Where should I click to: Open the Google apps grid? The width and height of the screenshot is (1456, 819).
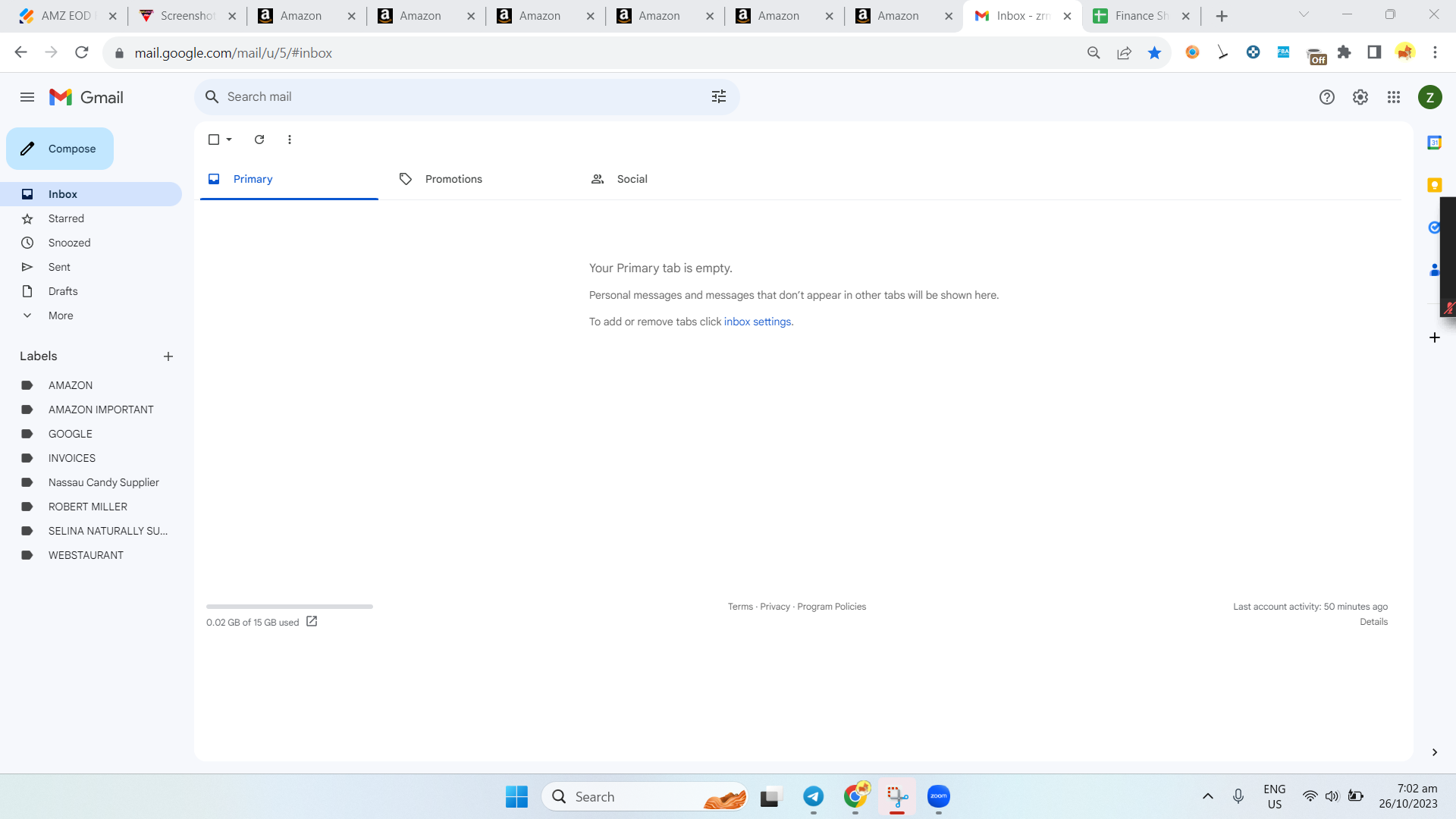(x=1394, y=97)
